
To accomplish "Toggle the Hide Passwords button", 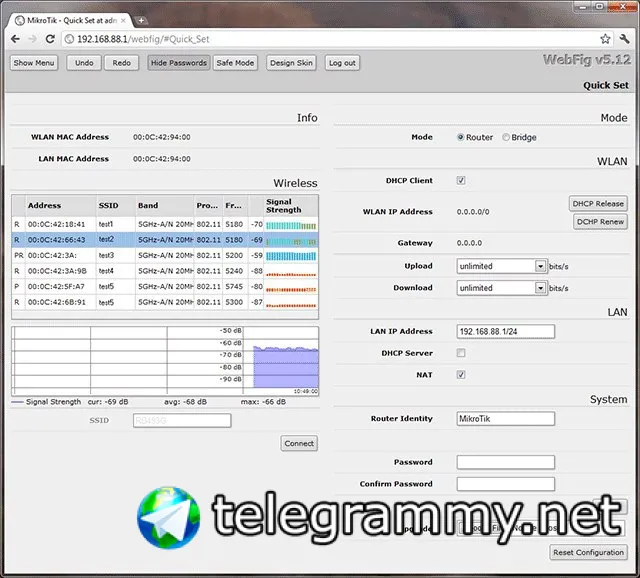I will click(x=179, y=63).
